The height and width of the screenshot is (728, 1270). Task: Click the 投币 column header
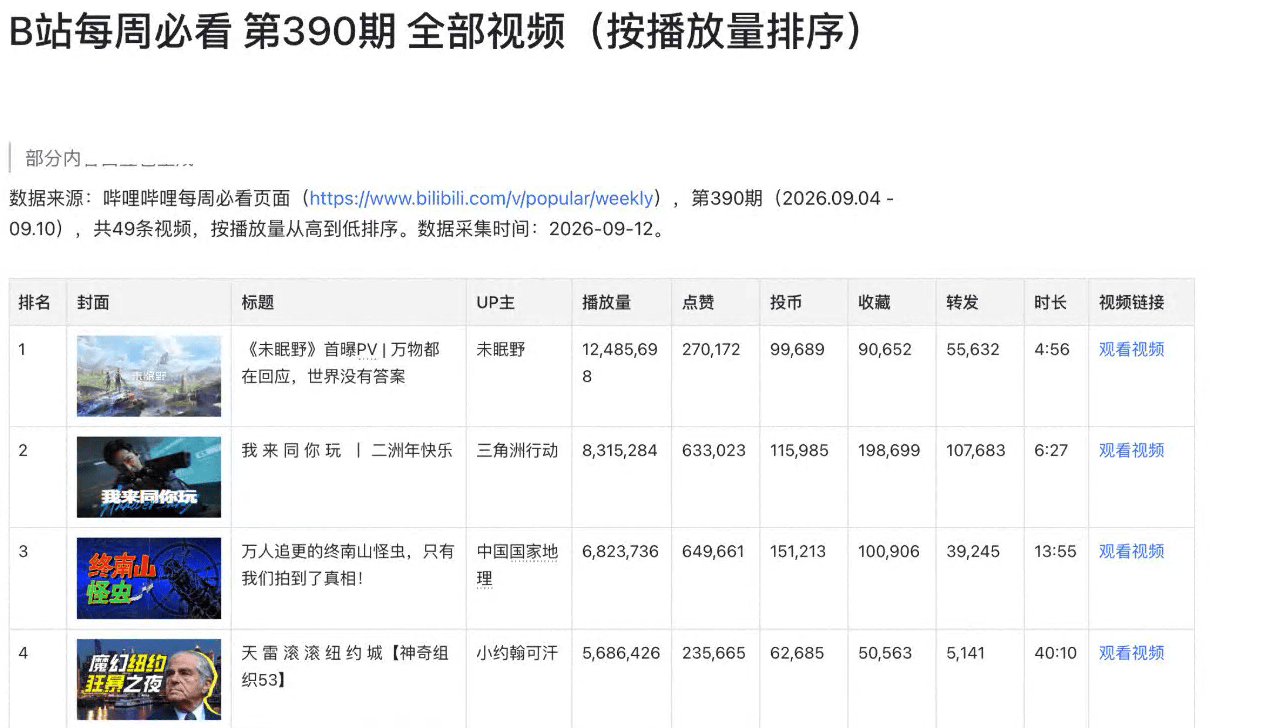(786, 302)
